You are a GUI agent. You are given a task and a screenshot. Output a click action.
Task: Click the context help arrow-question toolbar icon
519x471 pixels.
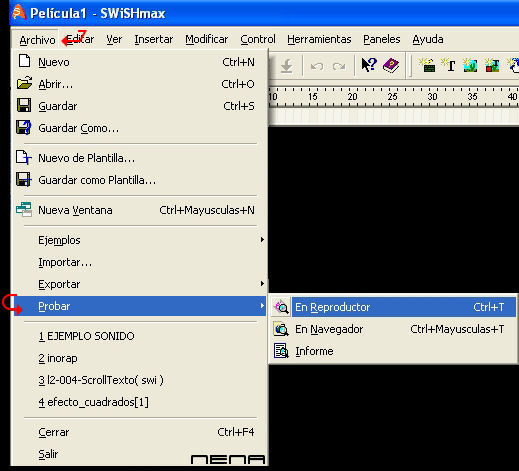point(369,65)
